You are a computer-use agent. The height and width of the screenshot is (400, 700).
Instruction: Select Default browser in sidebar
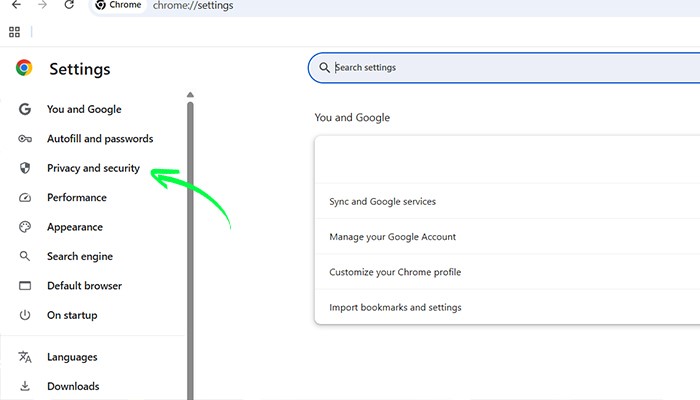[x=84, y=286]
